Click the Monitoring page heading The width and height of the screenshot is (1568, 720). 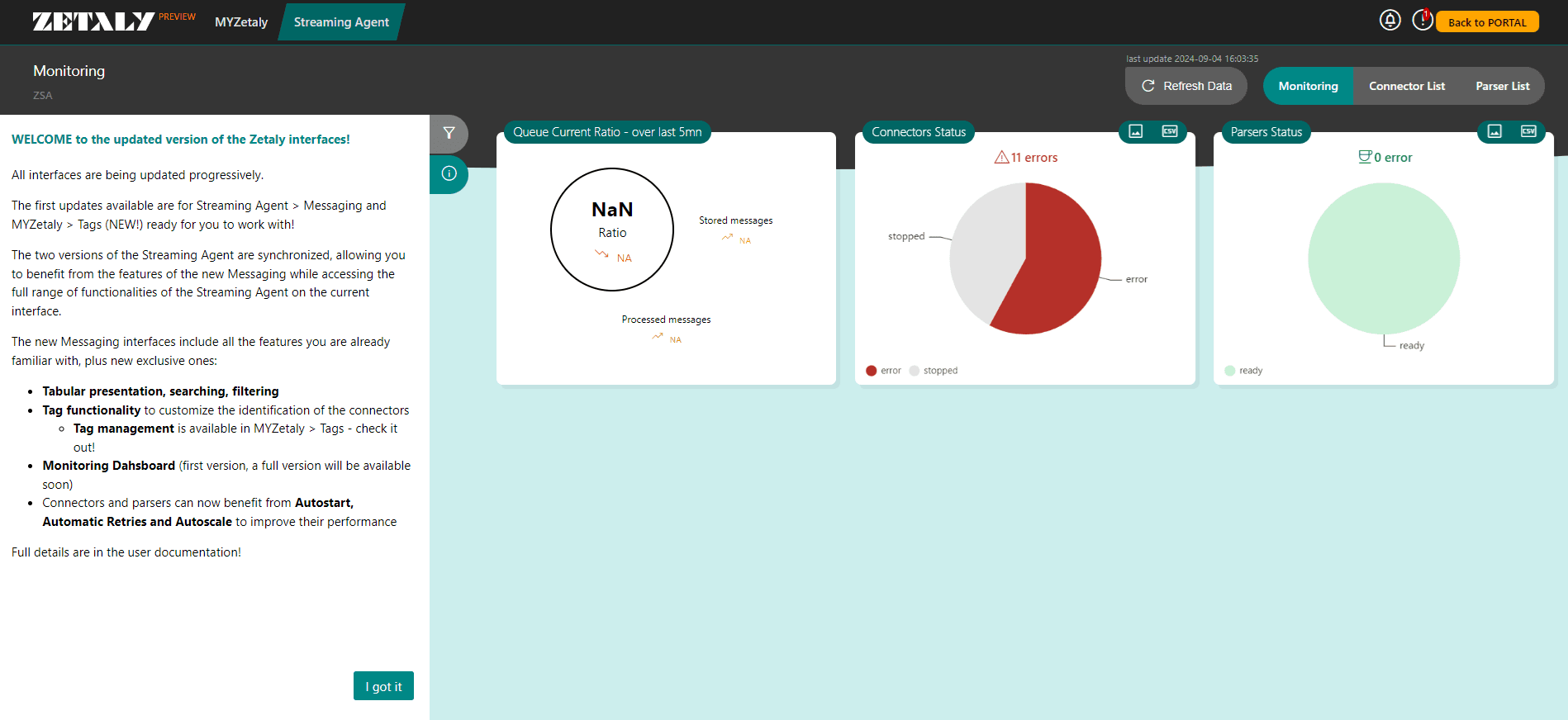pyautogui.click(x=69, y=71)
